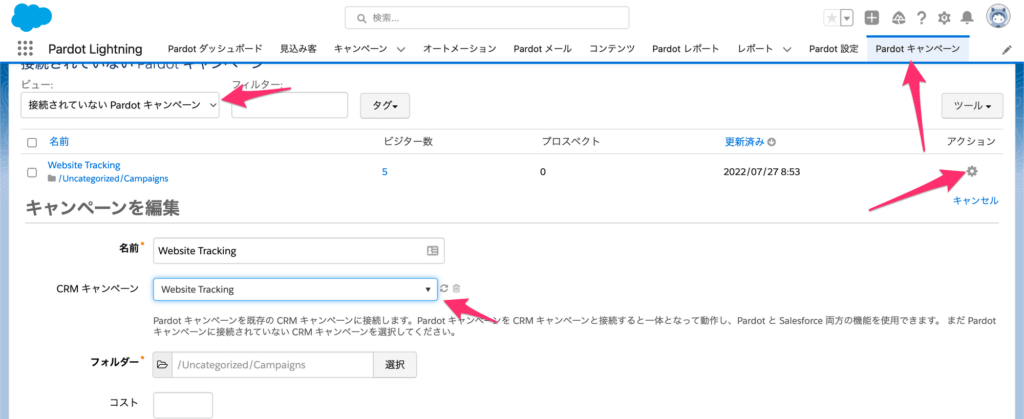Image resolution: width=1024 pixels, height=419 pixels.
Task: Open the Salesforce cloud logo home
Action: pos(31,18)
